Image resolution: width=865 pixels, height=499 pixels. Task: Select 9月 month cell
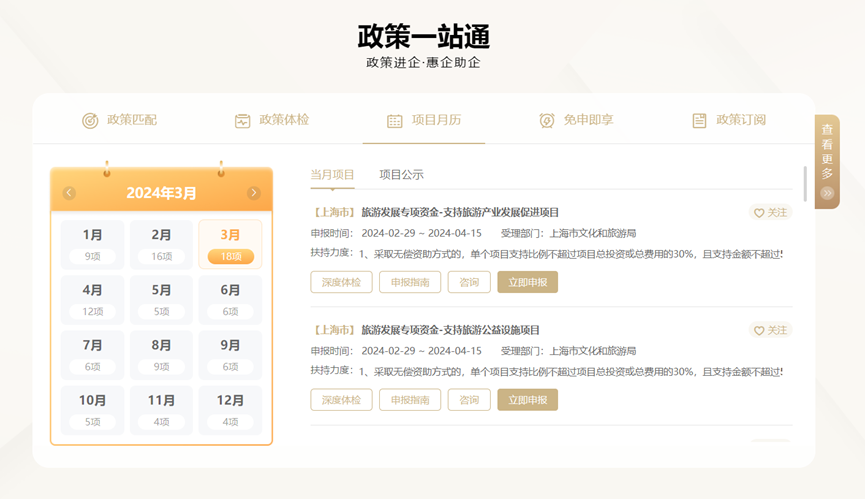[231, 355]
